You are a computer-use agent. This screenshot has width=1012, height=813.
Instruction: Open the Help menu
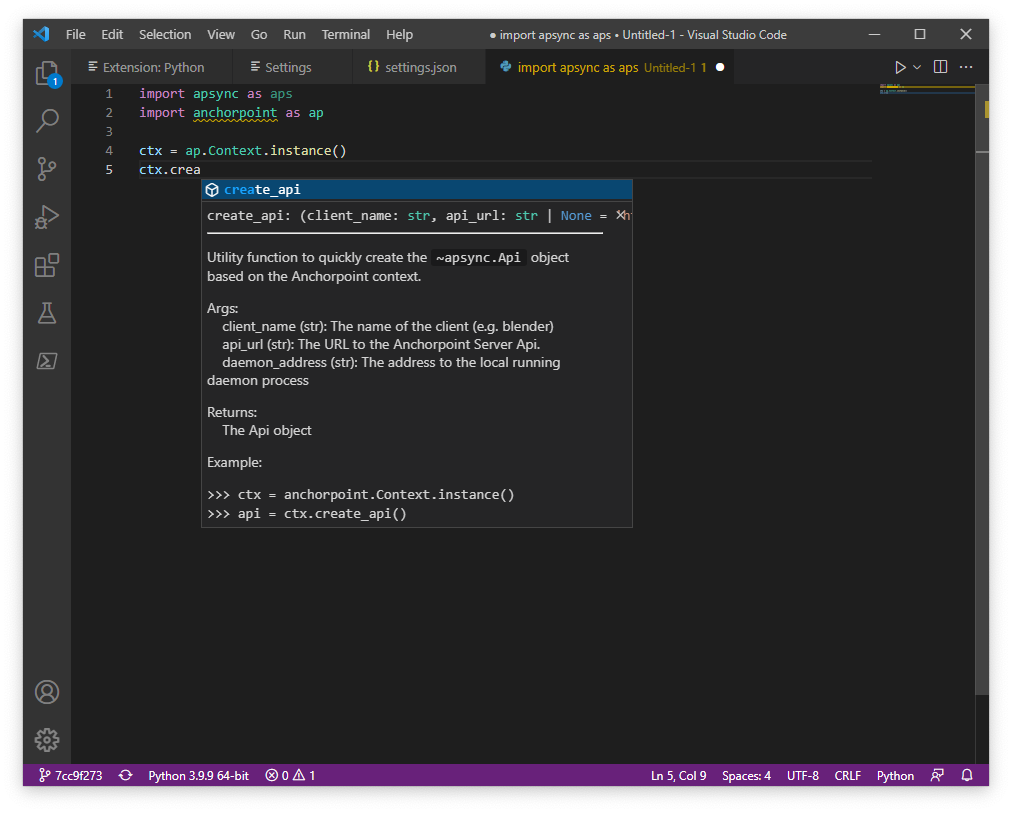tap(400, 34)
